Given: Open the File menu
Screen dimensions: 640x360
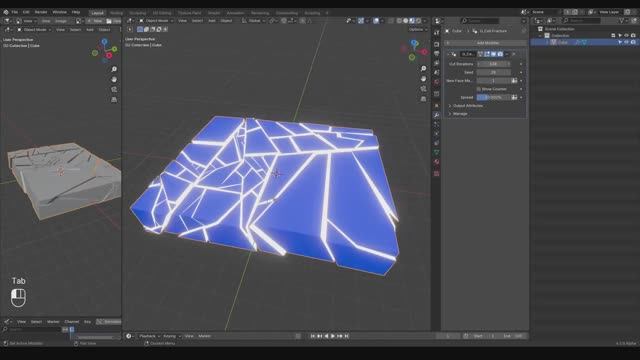Looking at the screenshot, I should pos(15,12).
